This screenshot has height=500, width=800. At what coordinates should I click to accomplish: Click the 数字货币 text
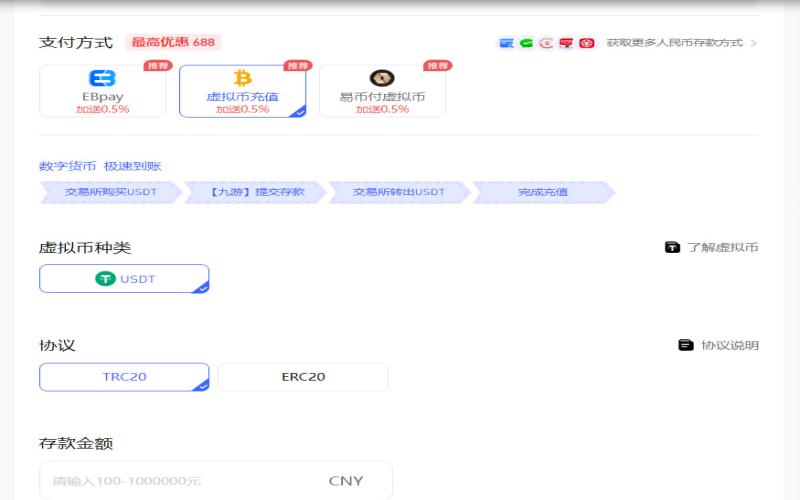click(67, 166)
